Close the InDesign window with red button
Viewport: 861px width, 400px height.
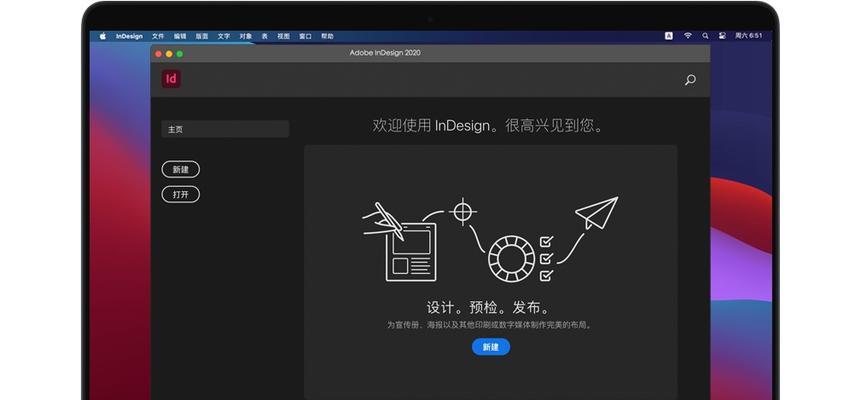[158, 54]
